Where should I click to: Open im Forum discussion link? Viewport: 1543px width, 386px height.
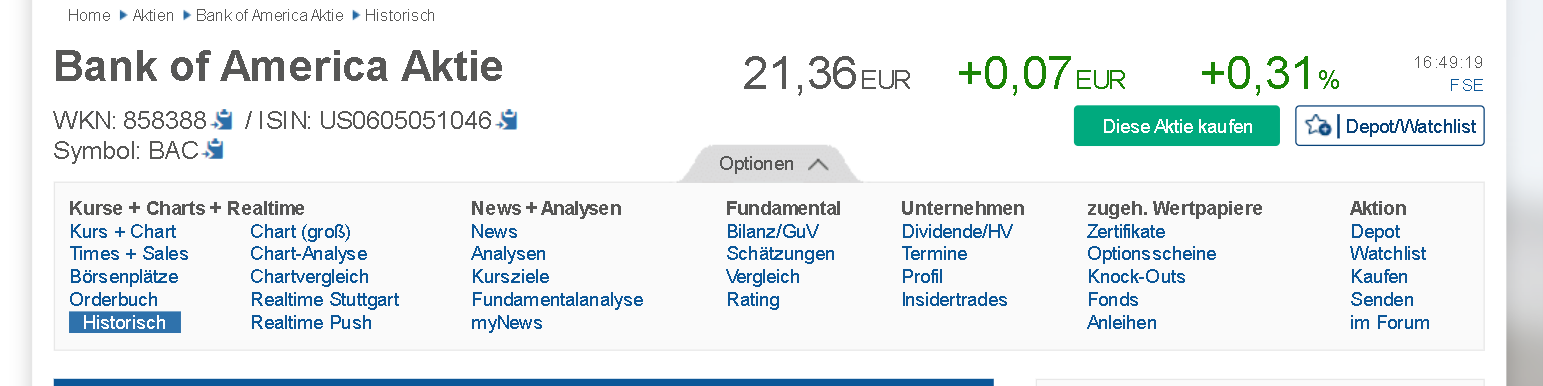(x=1390, y=323)
